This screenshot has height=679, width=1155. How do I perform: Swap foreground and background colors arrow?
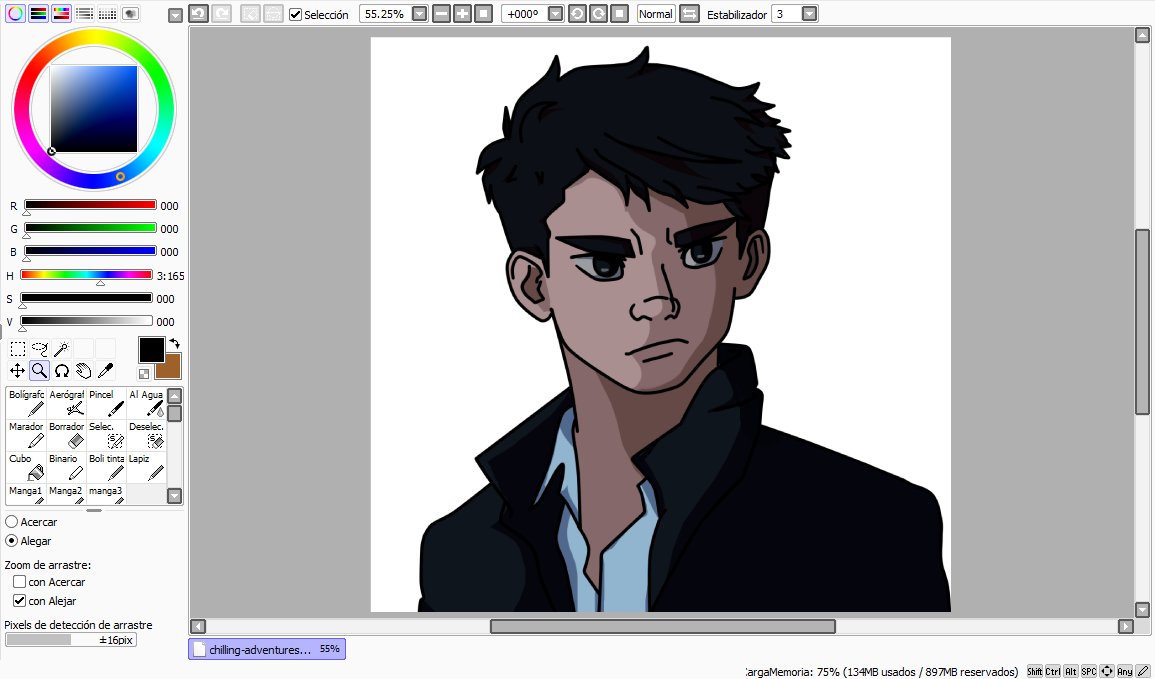pos(175,343)
